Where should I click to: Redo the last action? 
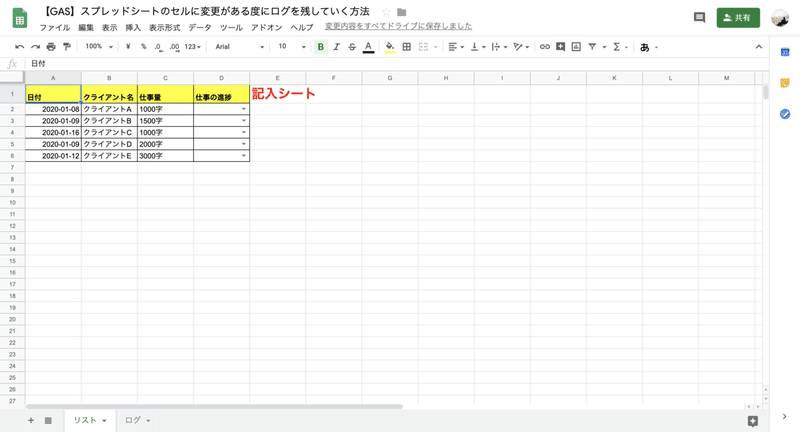(x=35, y=47)
